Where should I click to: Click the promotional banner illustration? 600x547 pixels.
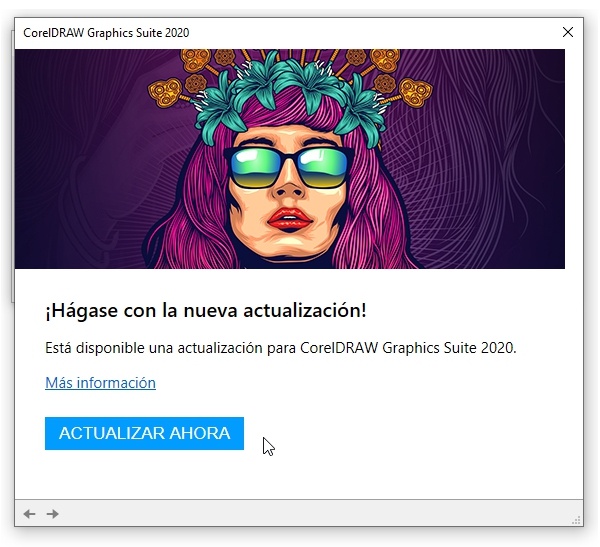[x=290, y=159]
